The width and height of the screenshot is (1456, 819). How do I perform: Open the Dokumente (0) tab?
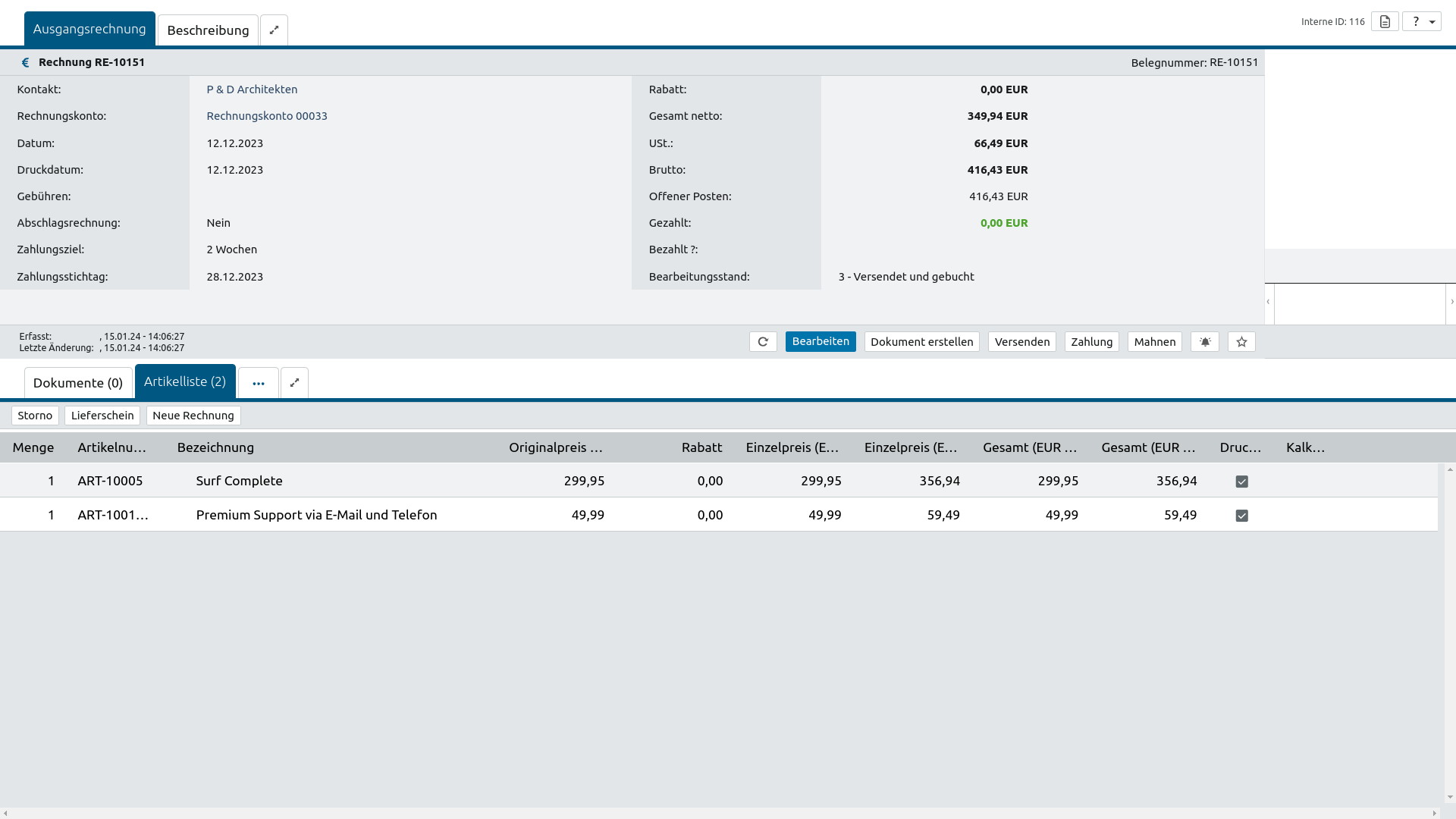tap(78, 383)
